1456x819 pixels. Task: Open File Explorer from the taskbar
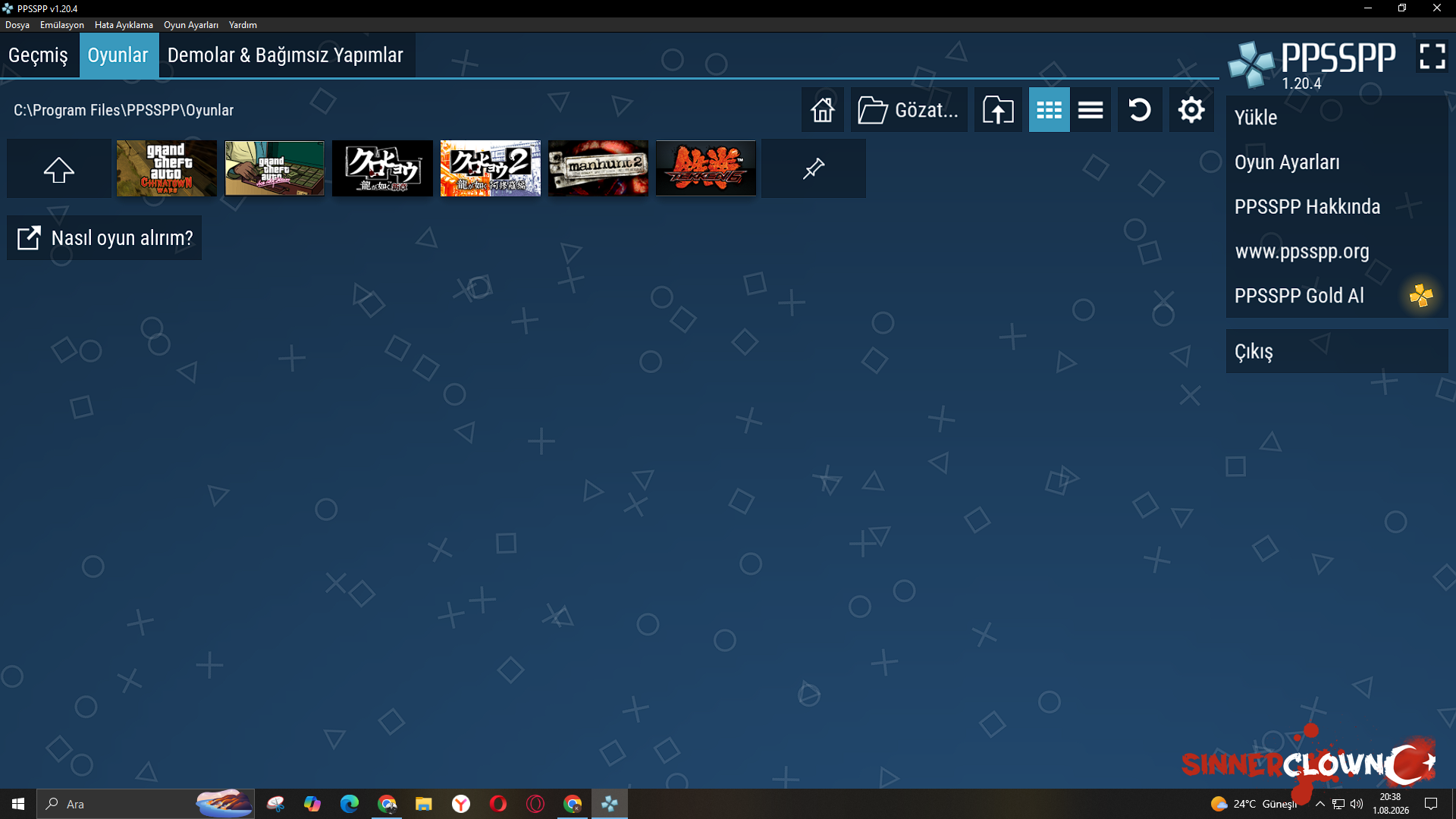click(424, 804)
